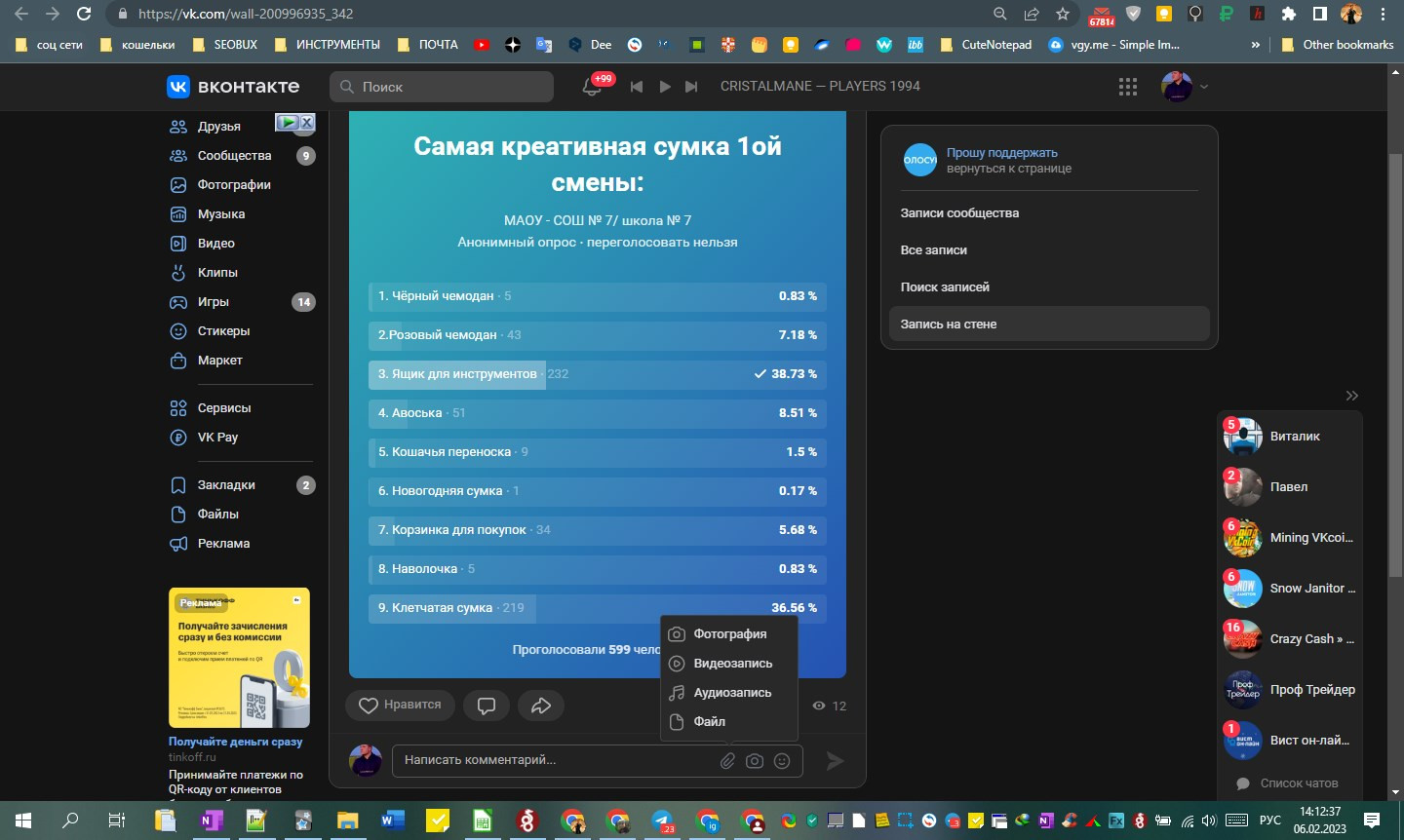
Task: Open Игры in the sidebar
Action: coord(214,302)
